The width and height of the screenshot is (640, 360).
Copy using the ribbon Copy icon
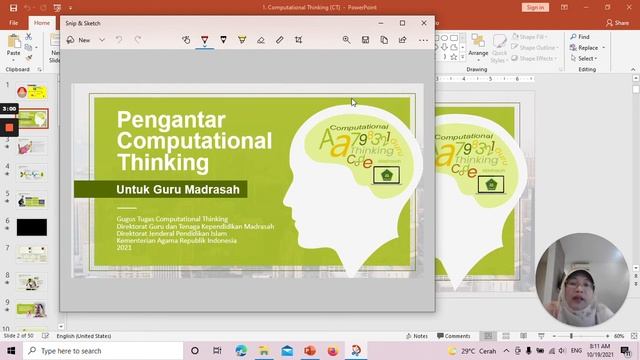pyautogui.click(x=28, y=47)
